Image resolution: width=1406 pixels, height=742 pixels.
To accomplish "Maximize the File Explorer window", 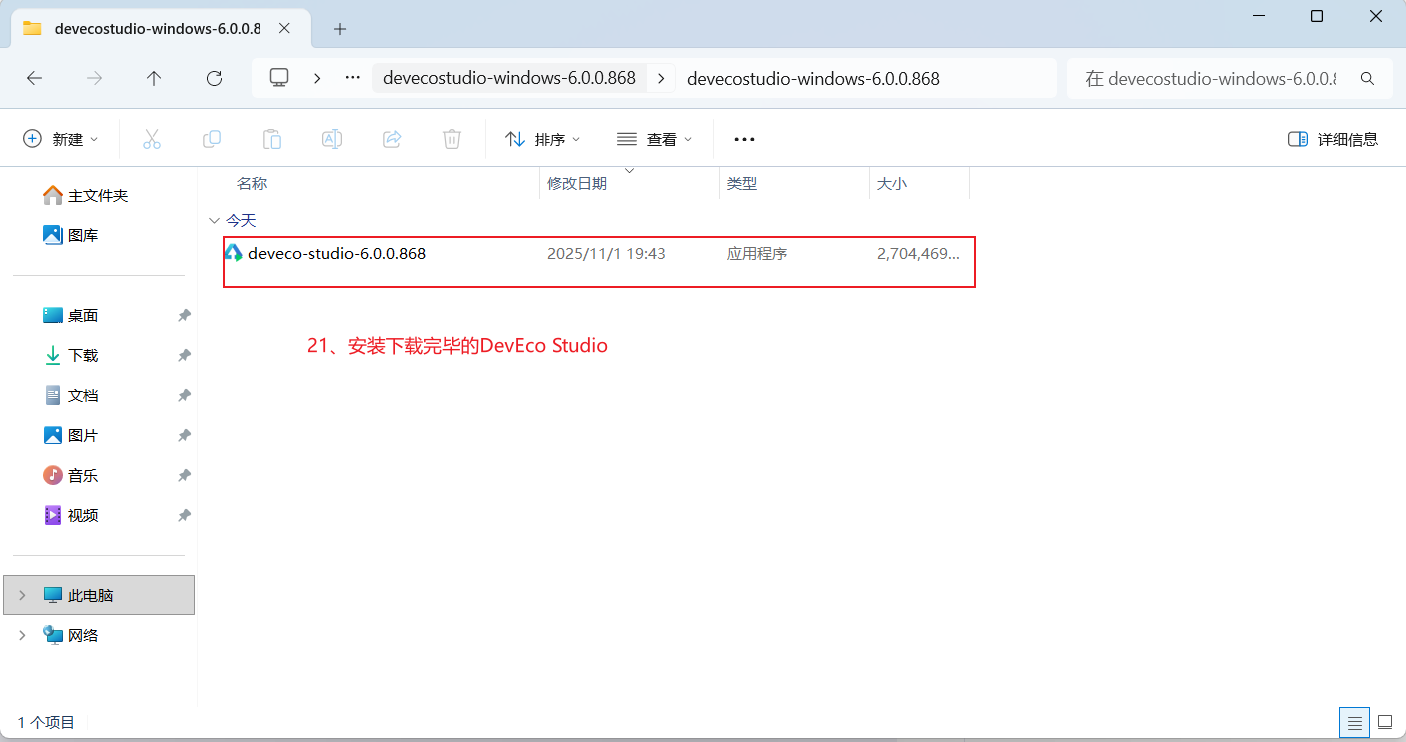I will pos(1317,16).
